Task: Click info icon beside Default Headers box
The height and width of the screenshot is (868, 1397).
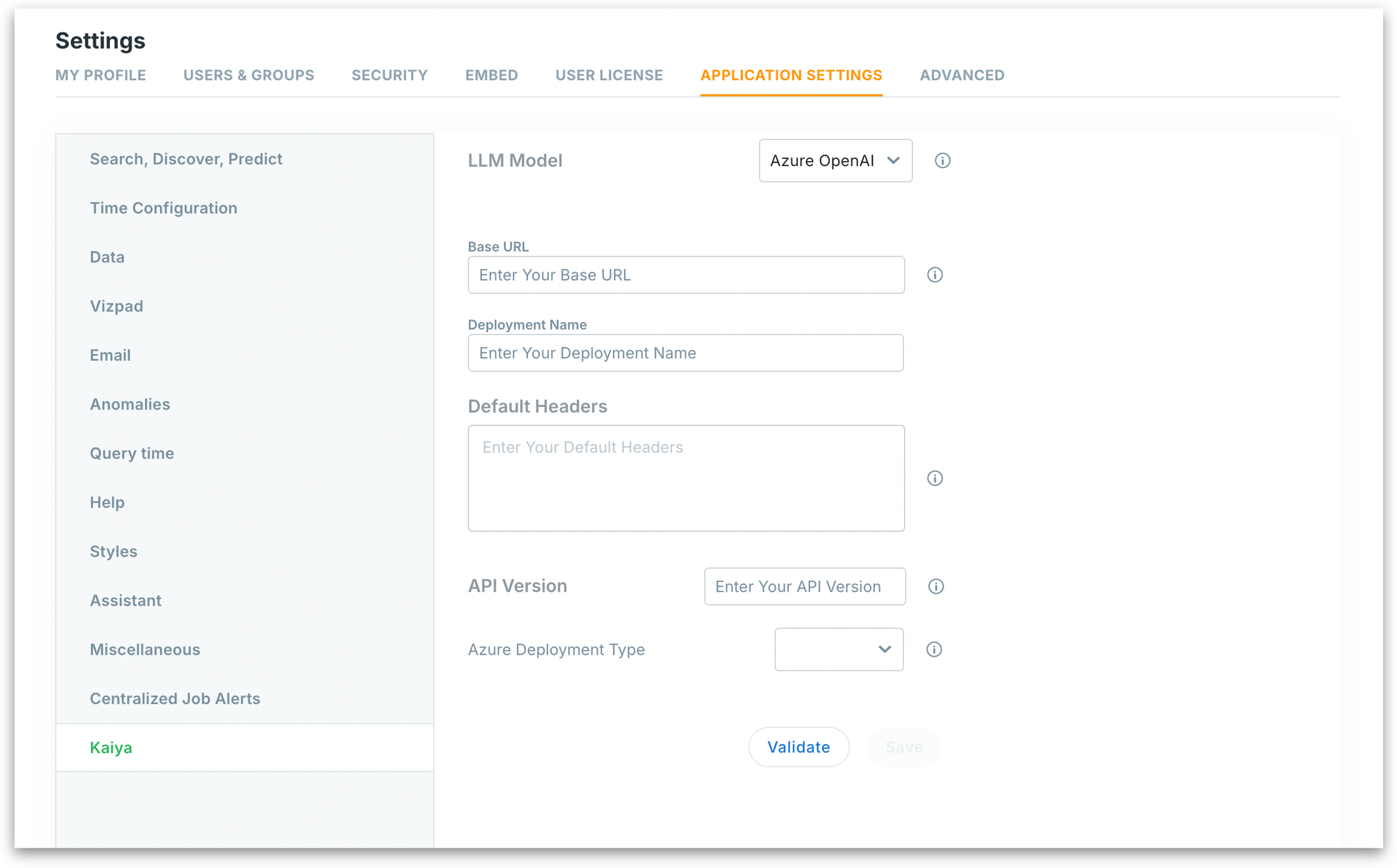Action: pyautogui.click(x=934, y=478)
